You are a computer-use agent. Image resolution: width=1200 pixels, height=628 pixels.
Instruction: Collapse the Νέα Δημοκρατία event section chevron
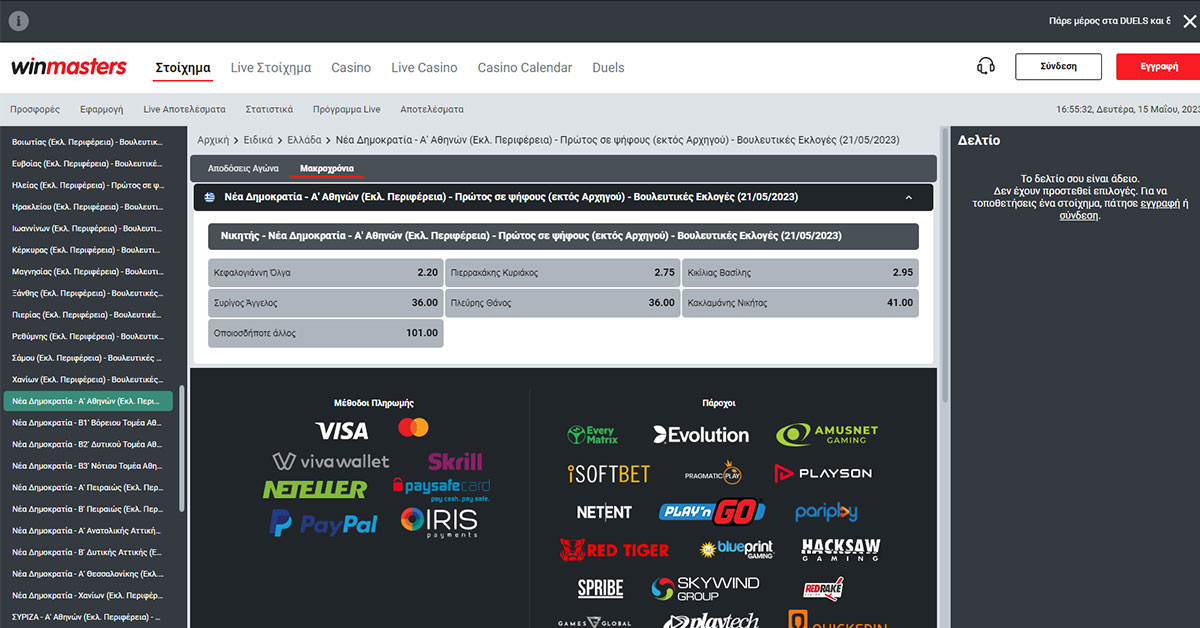[x=908, y=198]
